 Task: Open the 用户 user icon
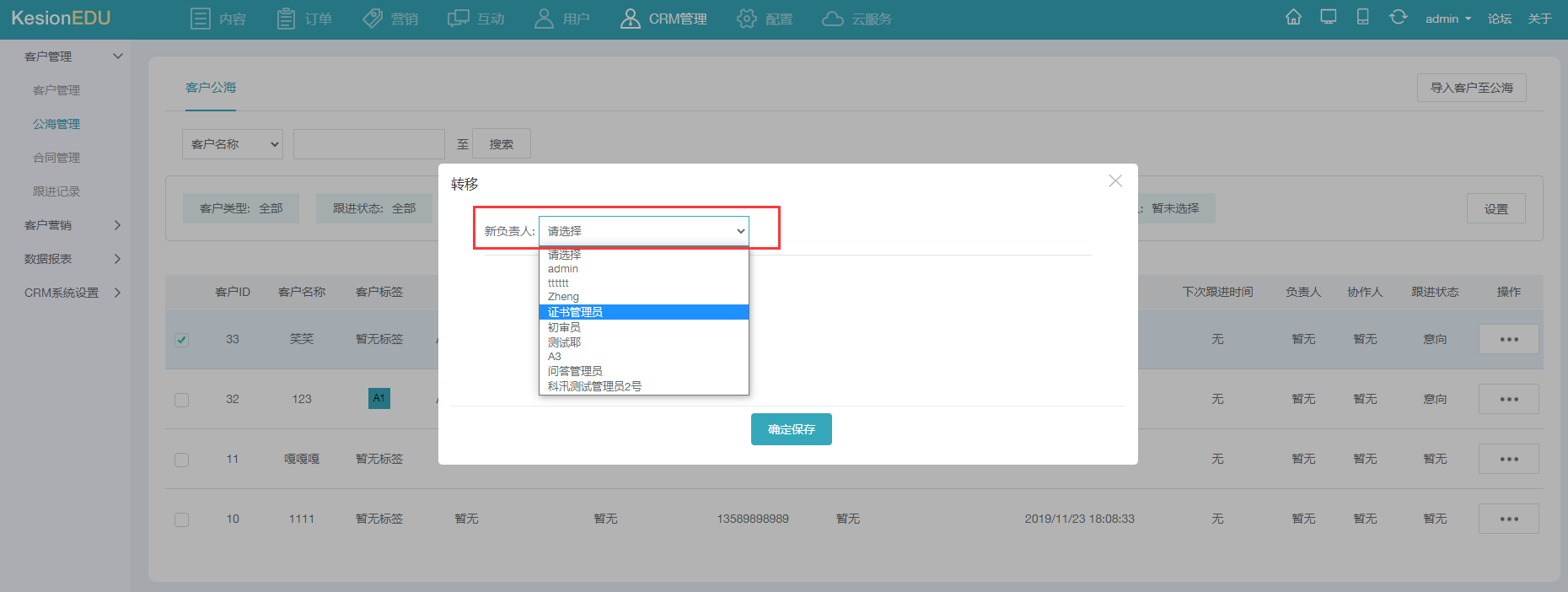tap(544, 19)
